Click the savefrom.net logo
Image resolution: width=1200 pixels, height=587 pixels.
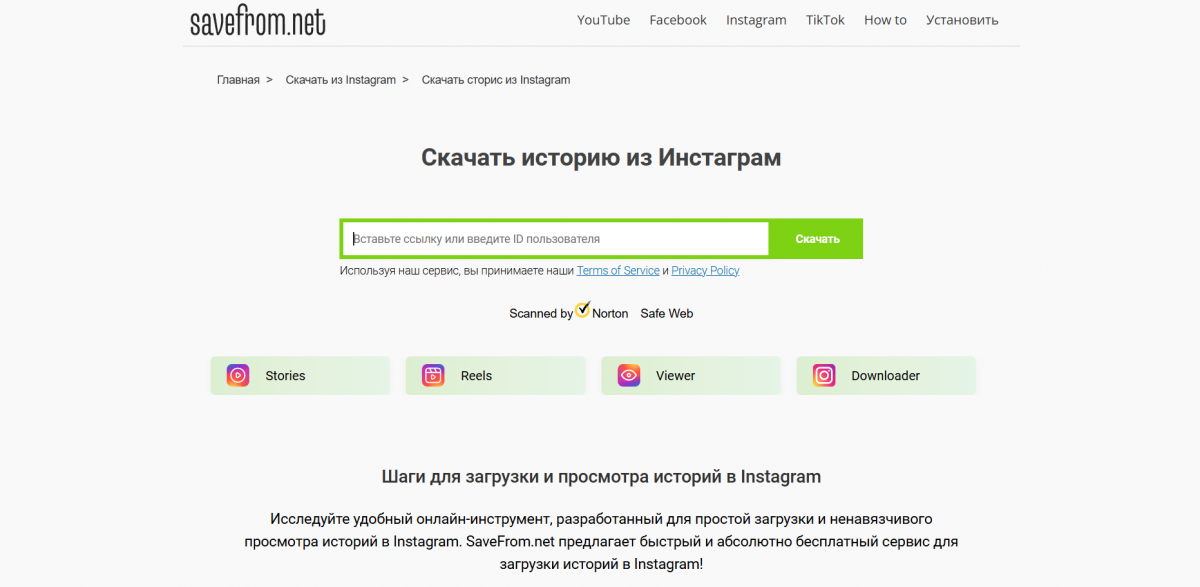[x=258, y=21]
